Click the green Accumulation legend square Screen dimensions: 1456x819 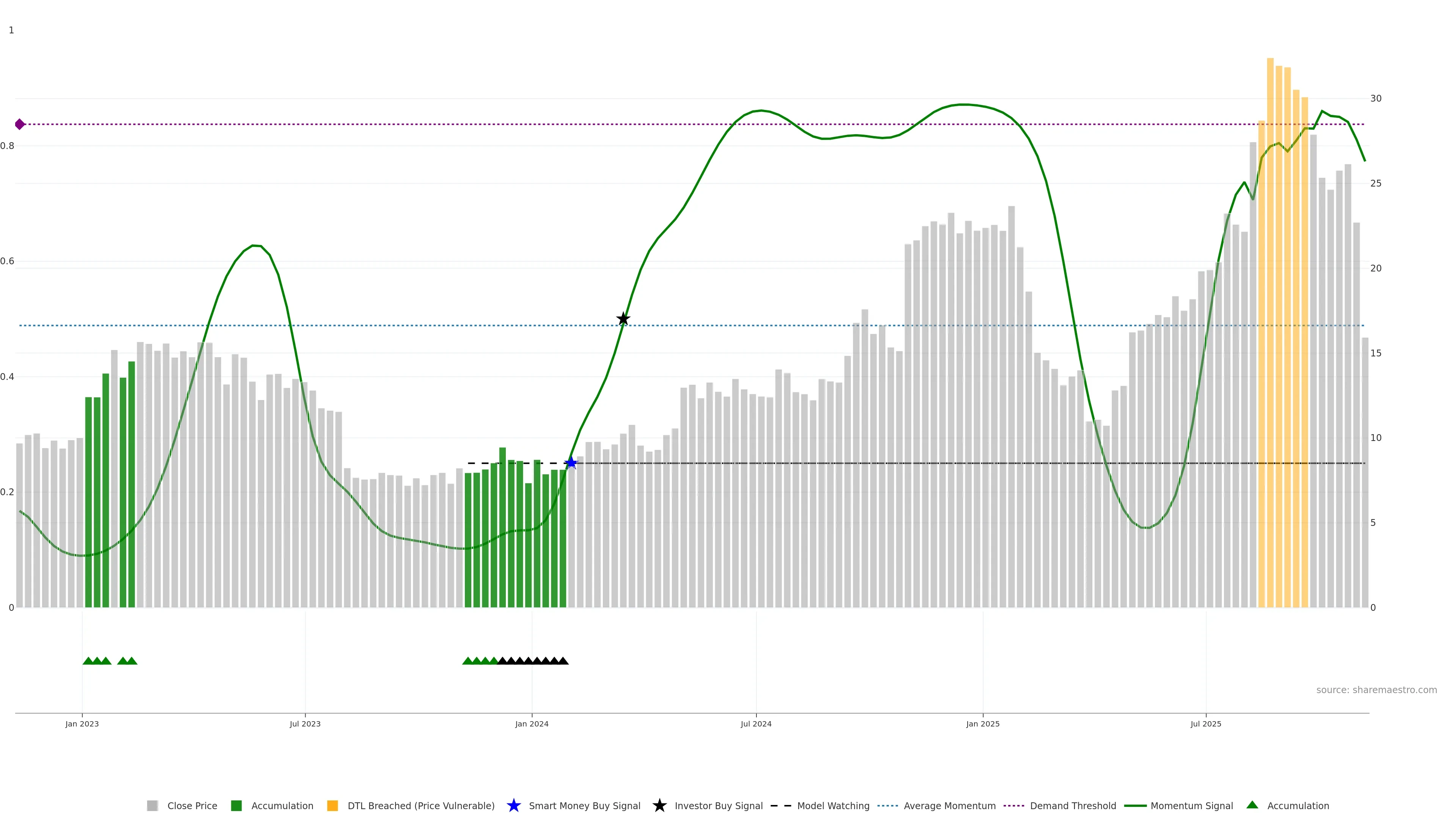(x=236, y=805)
